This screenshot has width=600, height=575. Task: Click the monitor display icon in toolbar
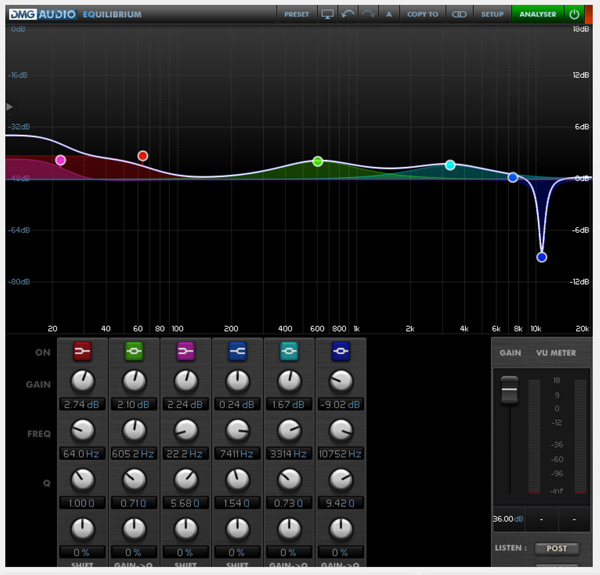coord(327,15)
